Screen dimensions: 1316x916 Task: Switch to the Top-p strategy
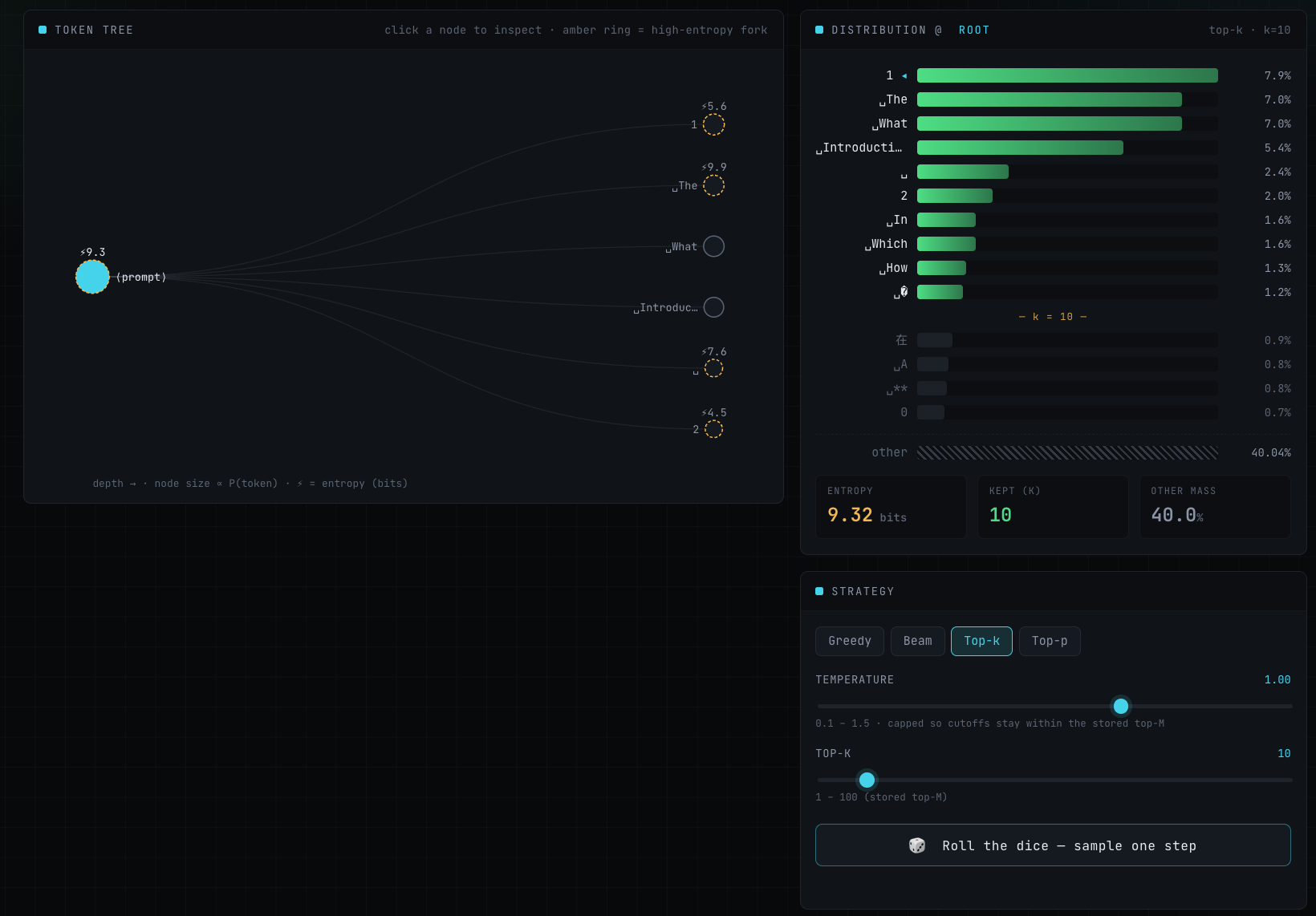1050,641
